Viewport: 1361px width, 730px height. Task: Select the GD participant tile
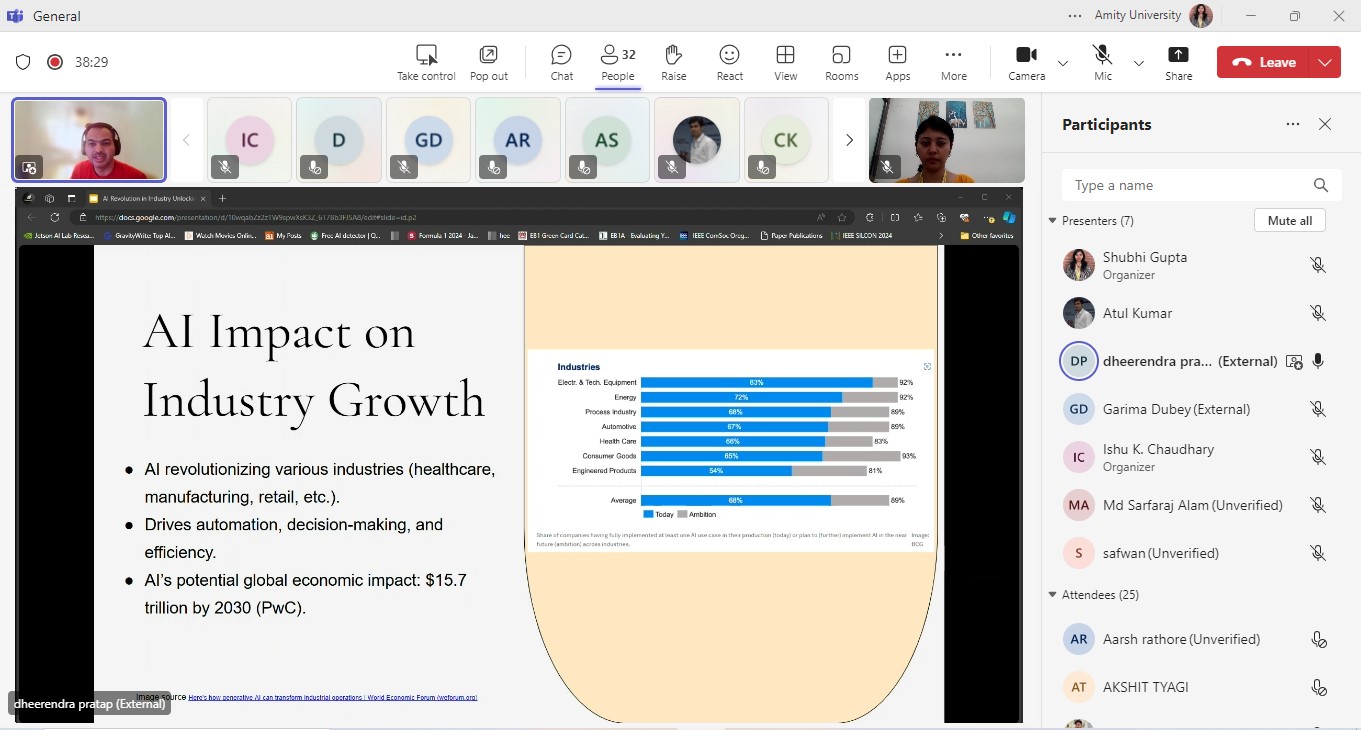point(428,140)
